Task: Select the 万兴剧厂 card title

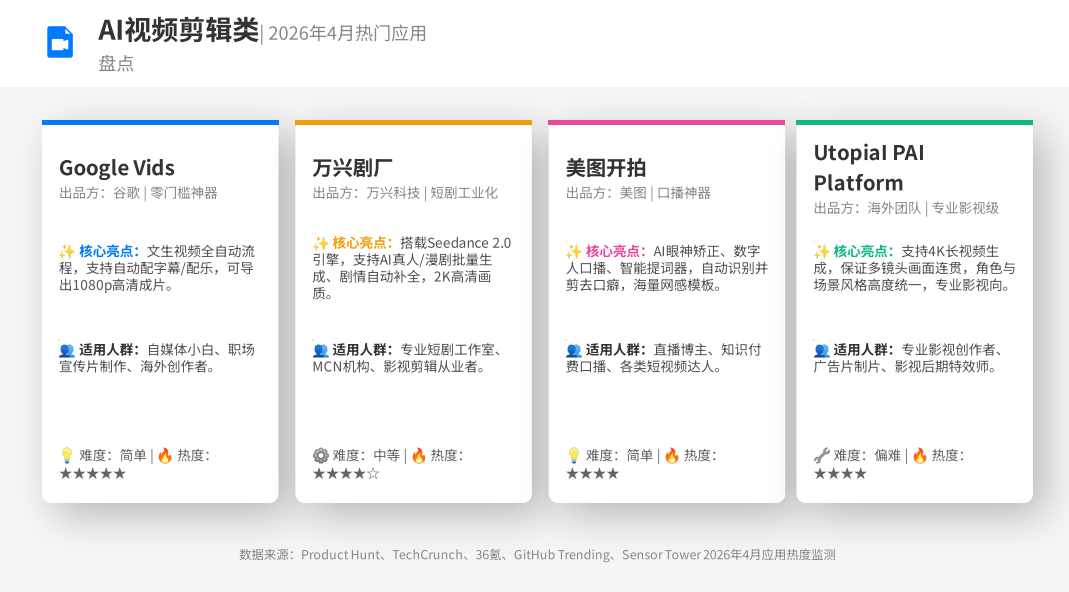Action: coord(352,168)
